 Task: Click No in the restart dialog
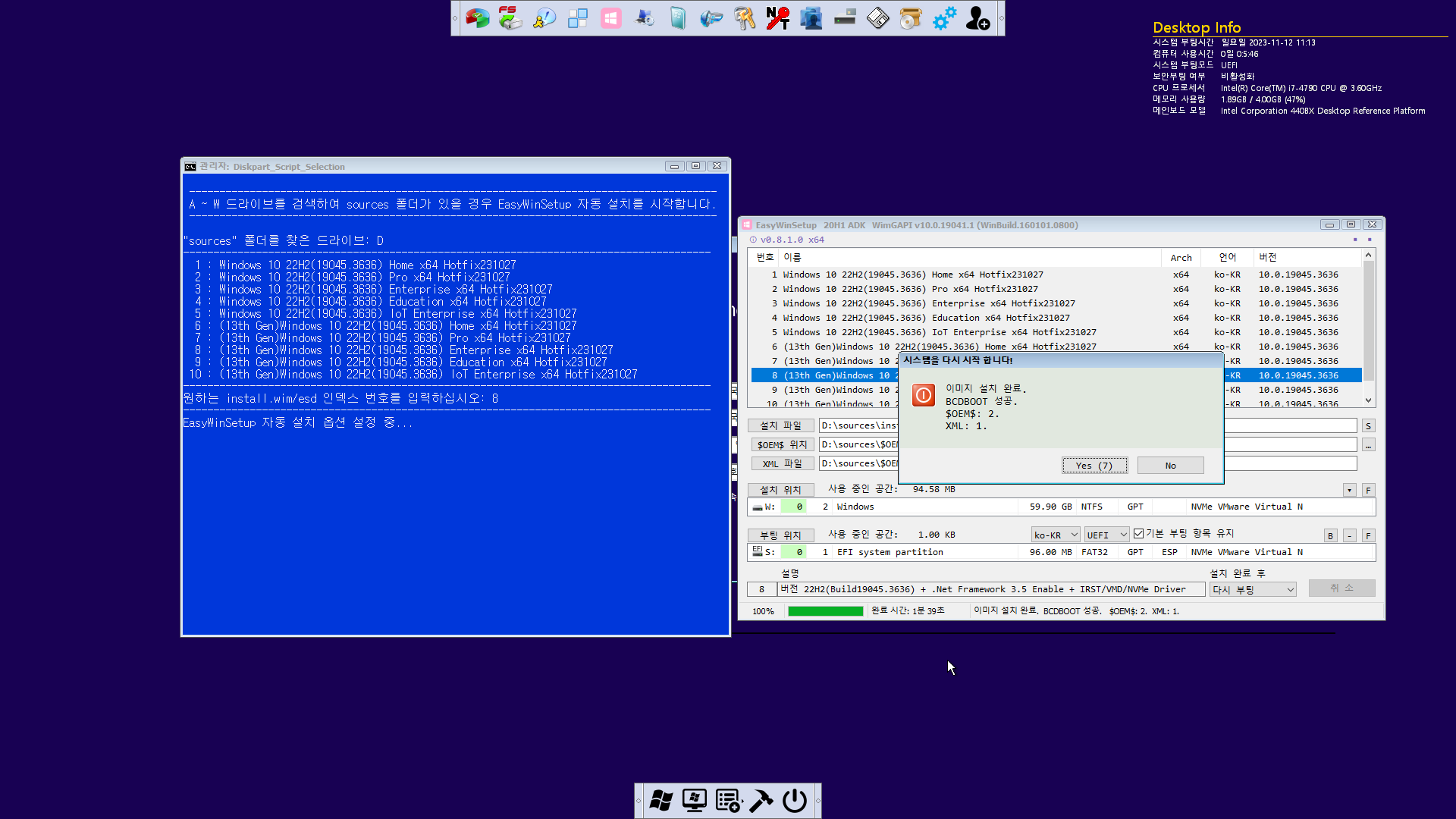click(1170, 466)
